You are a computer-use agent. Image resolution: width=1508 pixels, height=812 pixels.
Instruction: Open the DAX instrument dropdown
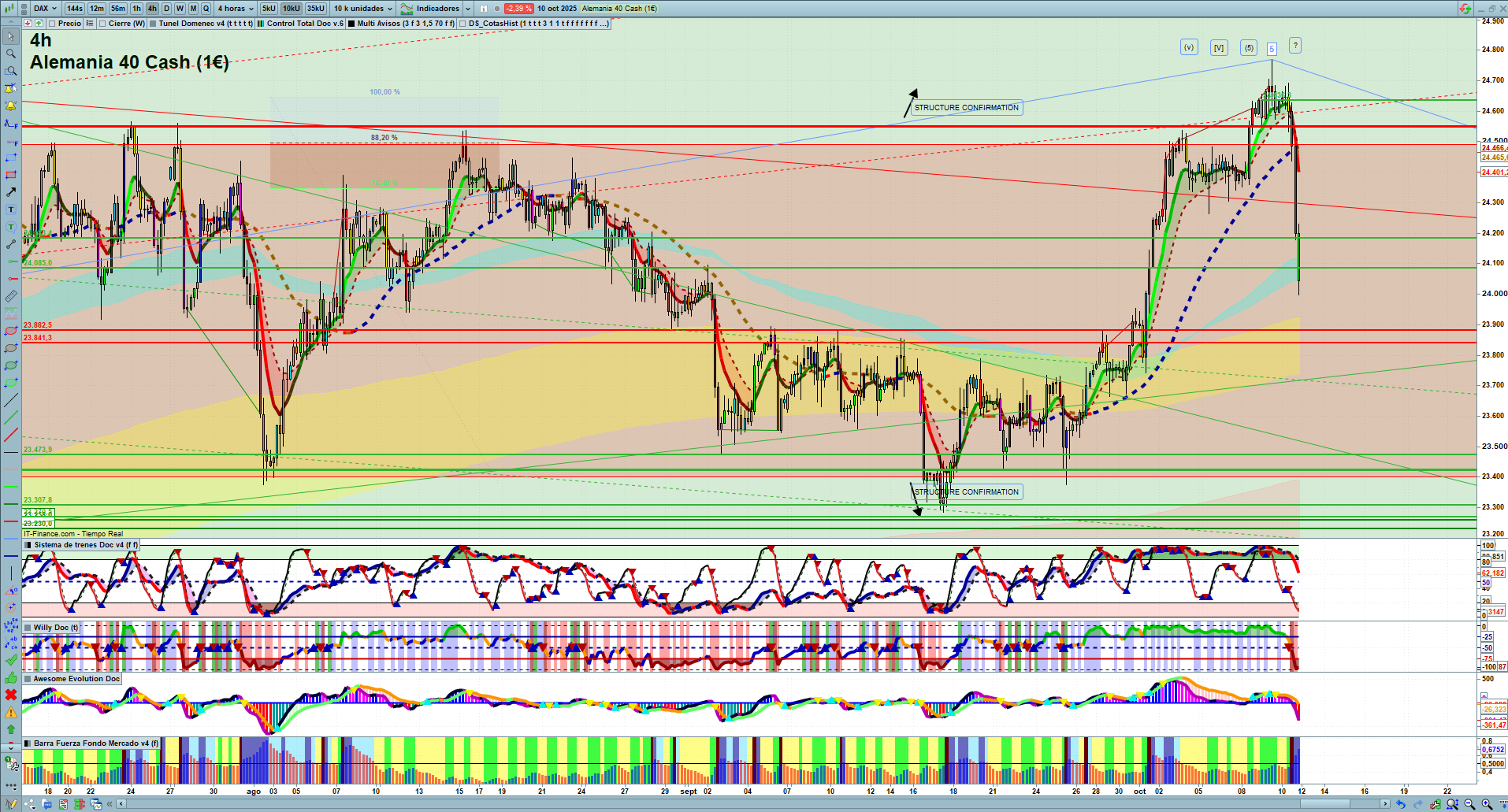click(x=45, y=9)
